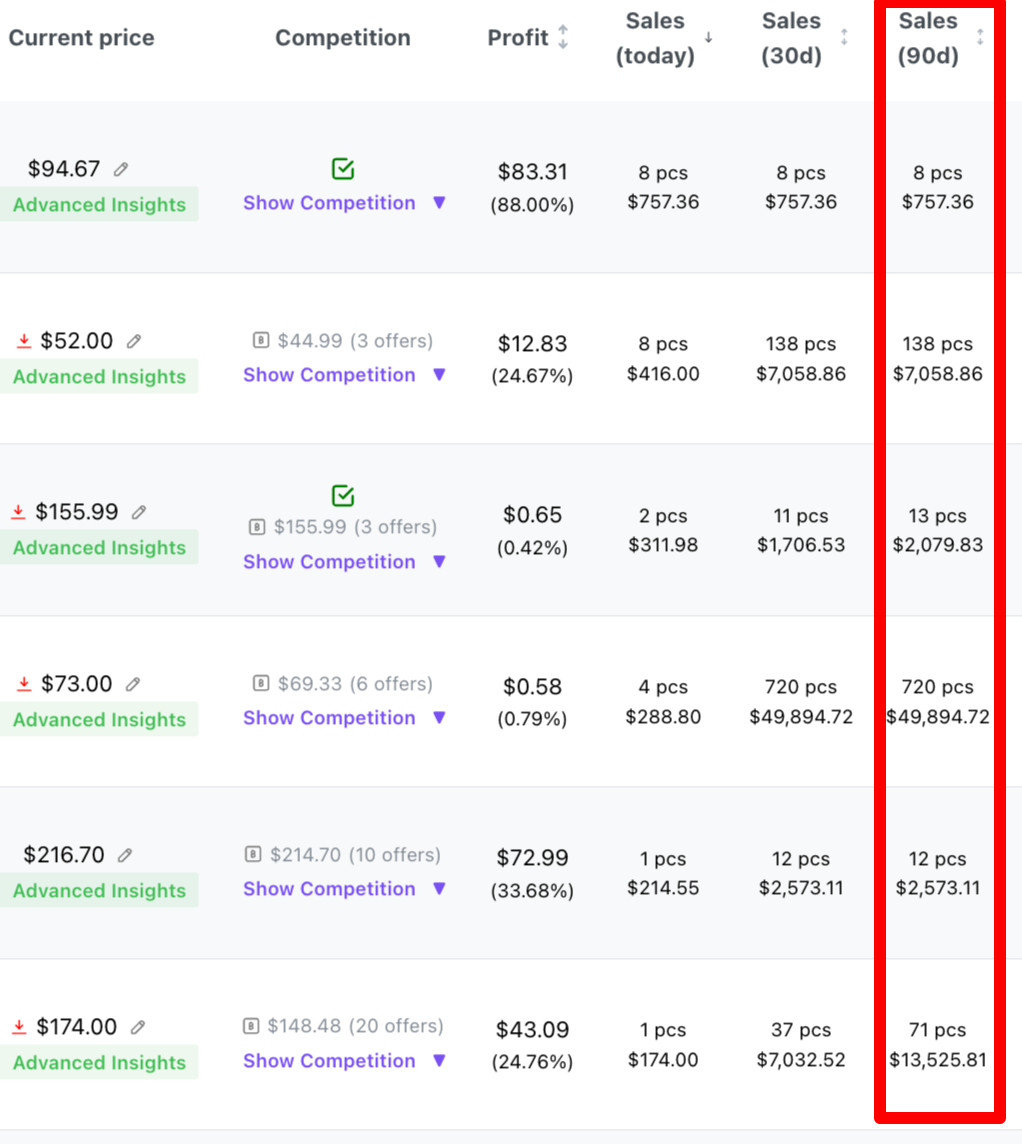1022x1144 pixels.
Task: Click the edit pencil next to $73.00
Action: [x=133, y=684]
